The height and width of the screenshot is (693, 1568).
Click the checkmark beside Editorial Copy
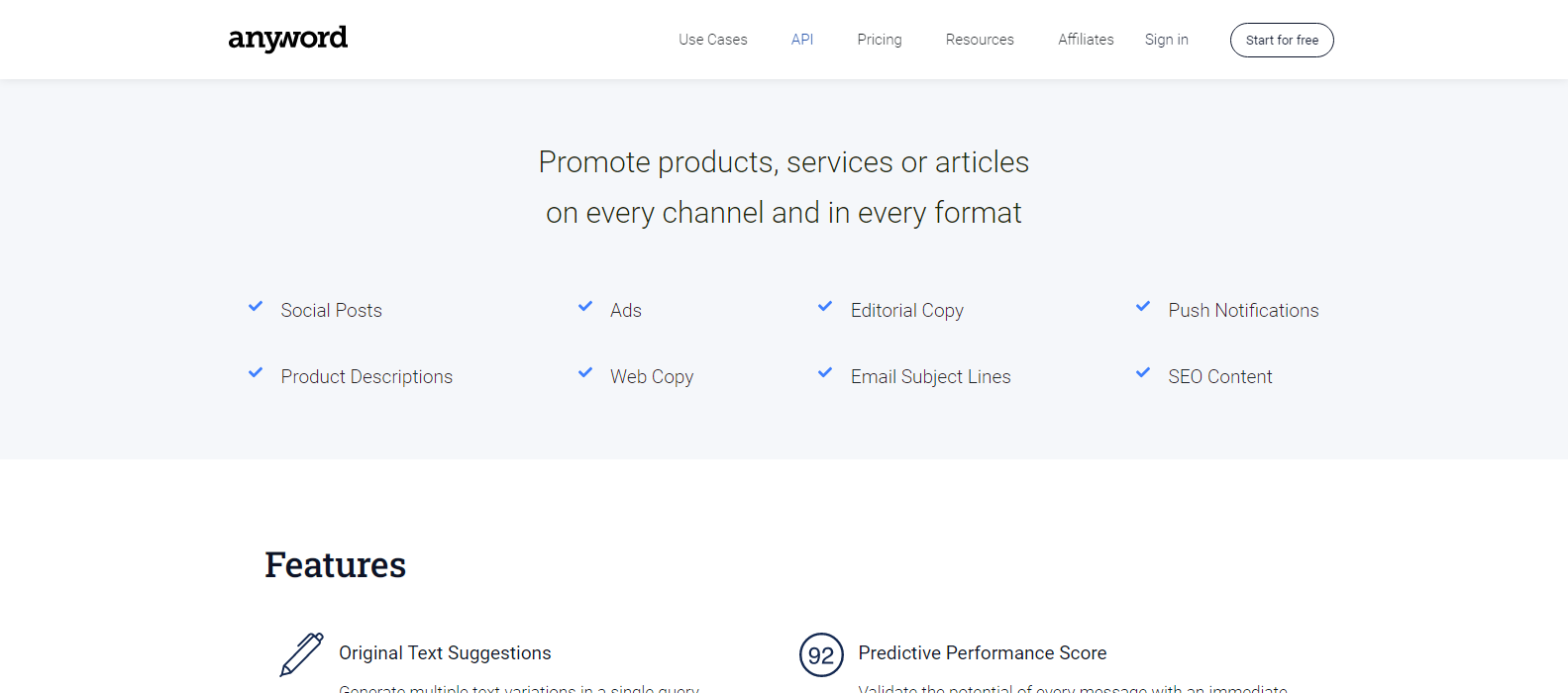pyautogui.click(x=825, y=307)
